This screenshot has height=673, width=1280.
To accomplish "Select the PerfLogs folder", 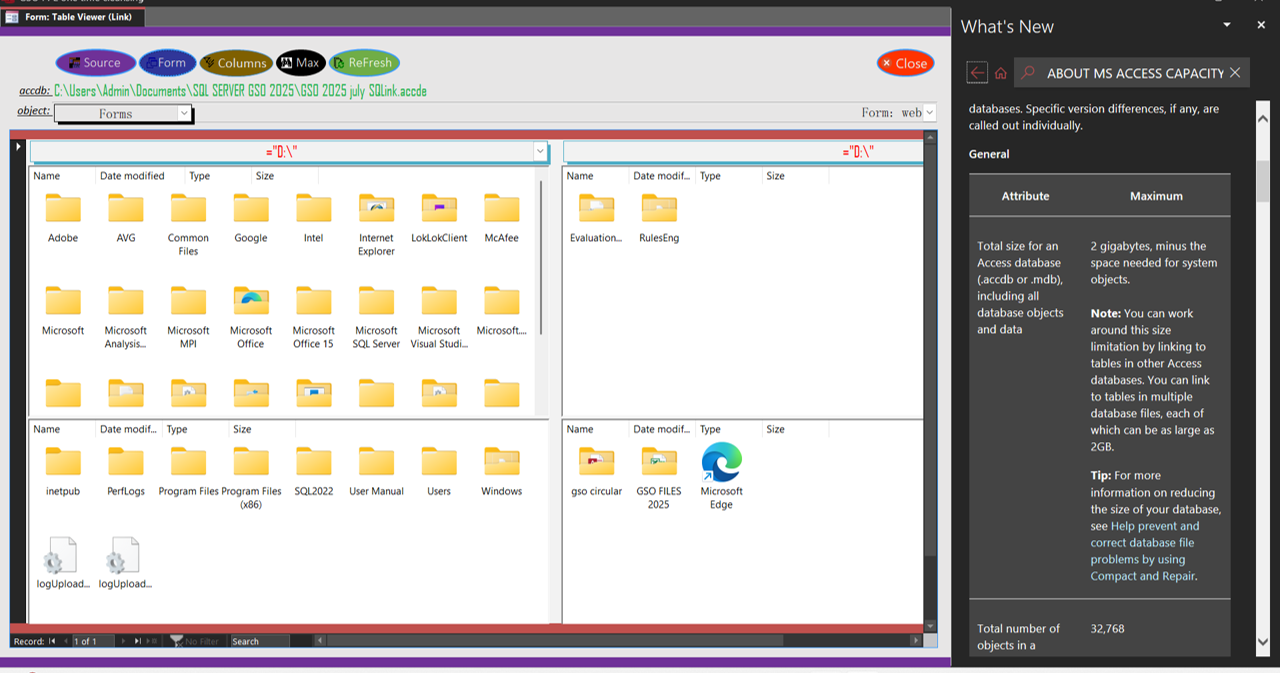I will click(x=126, y=472).
